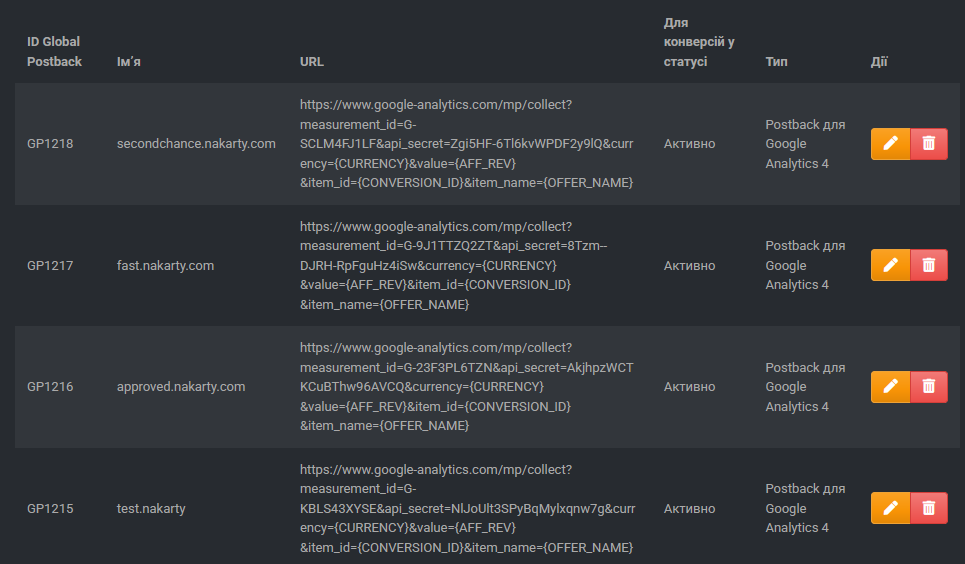Delete the approved.nakarty.com postback

pyautogui.click(x=929, y=387)
